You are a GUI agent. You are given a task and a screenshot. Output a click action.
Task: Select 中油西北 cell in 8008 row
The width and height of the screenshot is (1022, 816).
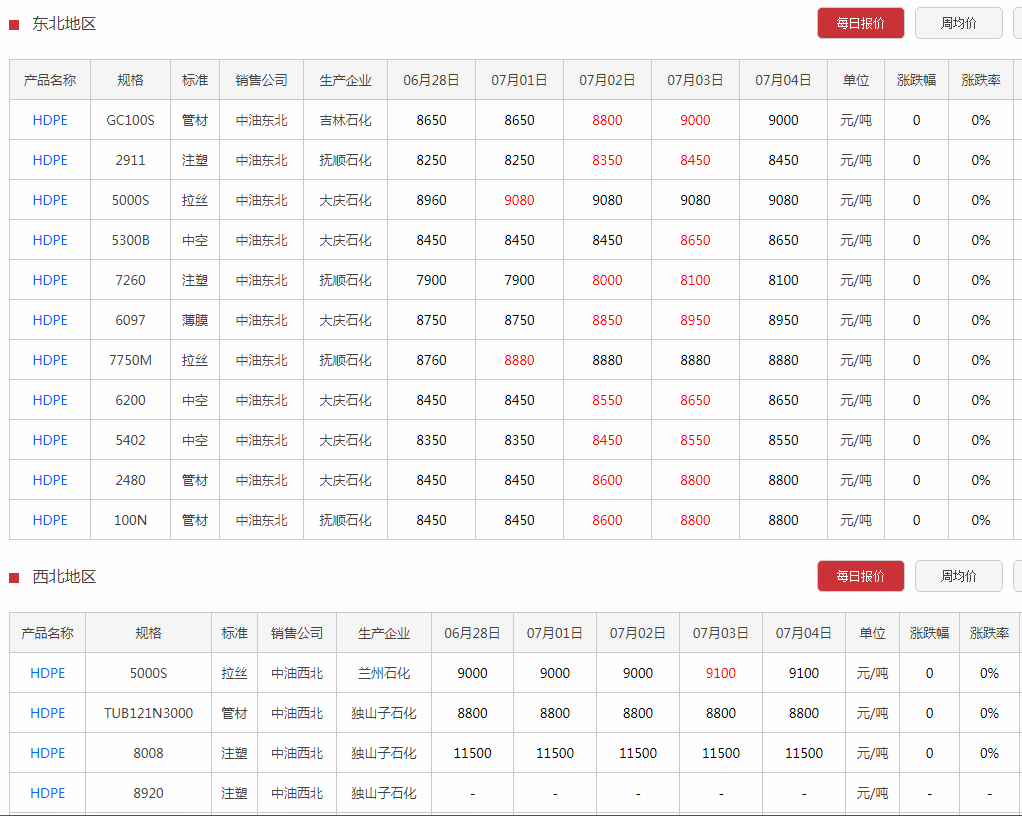click(297, 753)
